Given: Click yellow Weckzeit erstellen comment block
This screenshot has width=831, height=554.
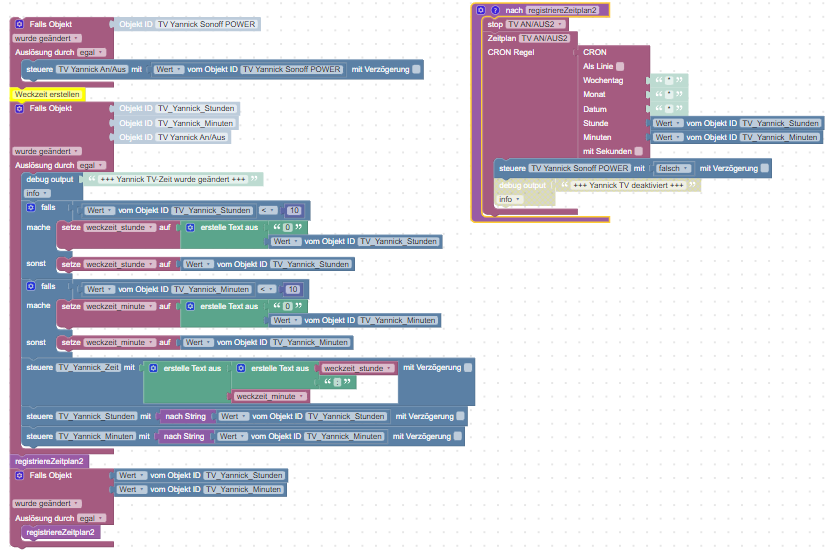Looking at the screenshot, I should (x=47, y=94).
